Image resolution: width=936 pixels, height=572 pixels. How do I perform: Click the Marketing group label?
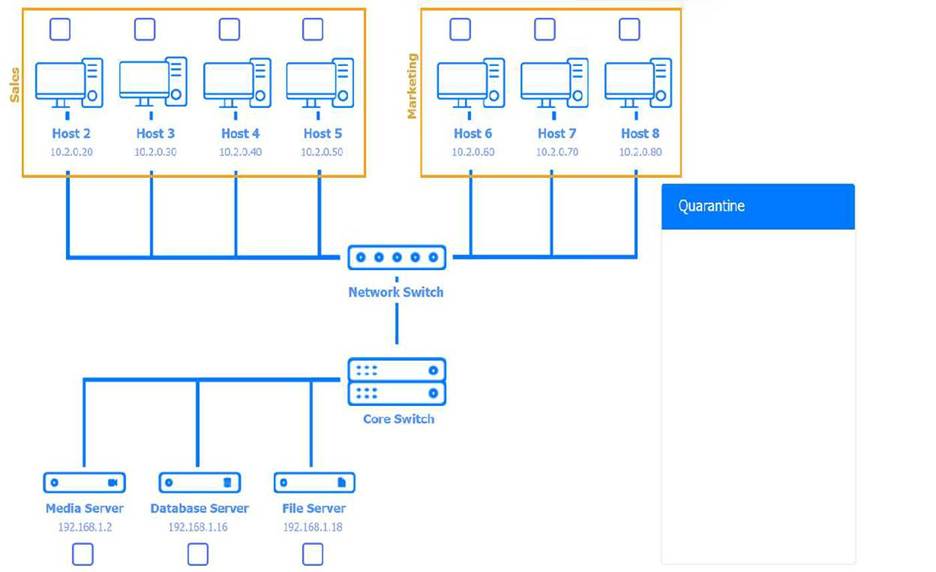[x=412, y=86]
